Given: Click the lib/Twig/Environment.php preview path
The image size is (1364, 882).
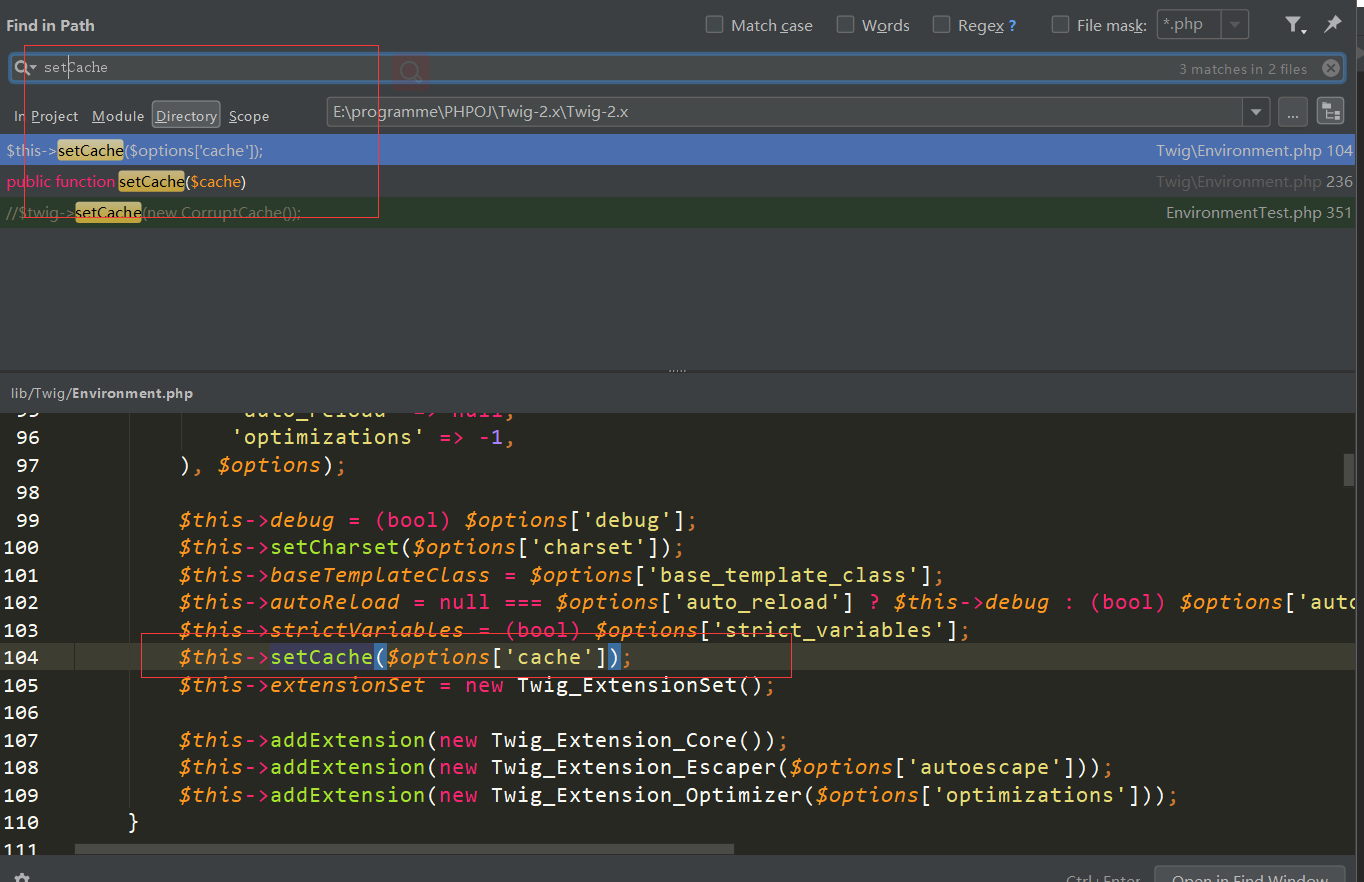Looking at the screenshot, I should [x=102, y=393].
